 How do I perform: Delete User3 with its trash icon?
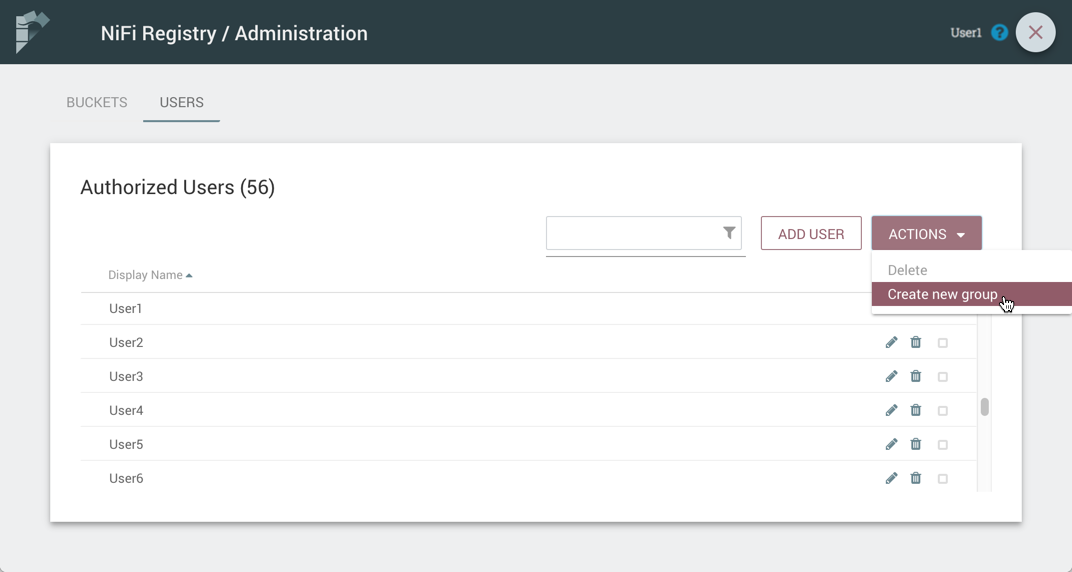(x=916, y=377)
